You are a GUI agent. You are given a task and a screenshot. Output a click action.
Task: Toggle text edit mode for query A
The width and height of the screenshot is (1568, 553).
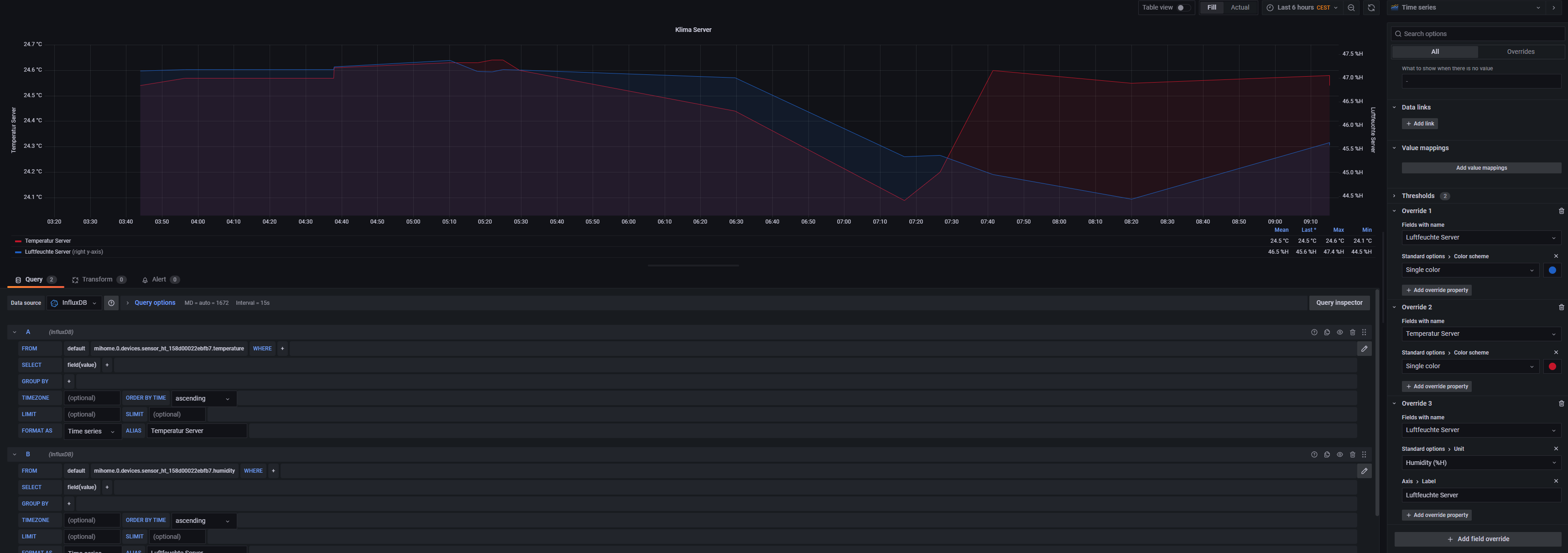(x=1364, y=349)
